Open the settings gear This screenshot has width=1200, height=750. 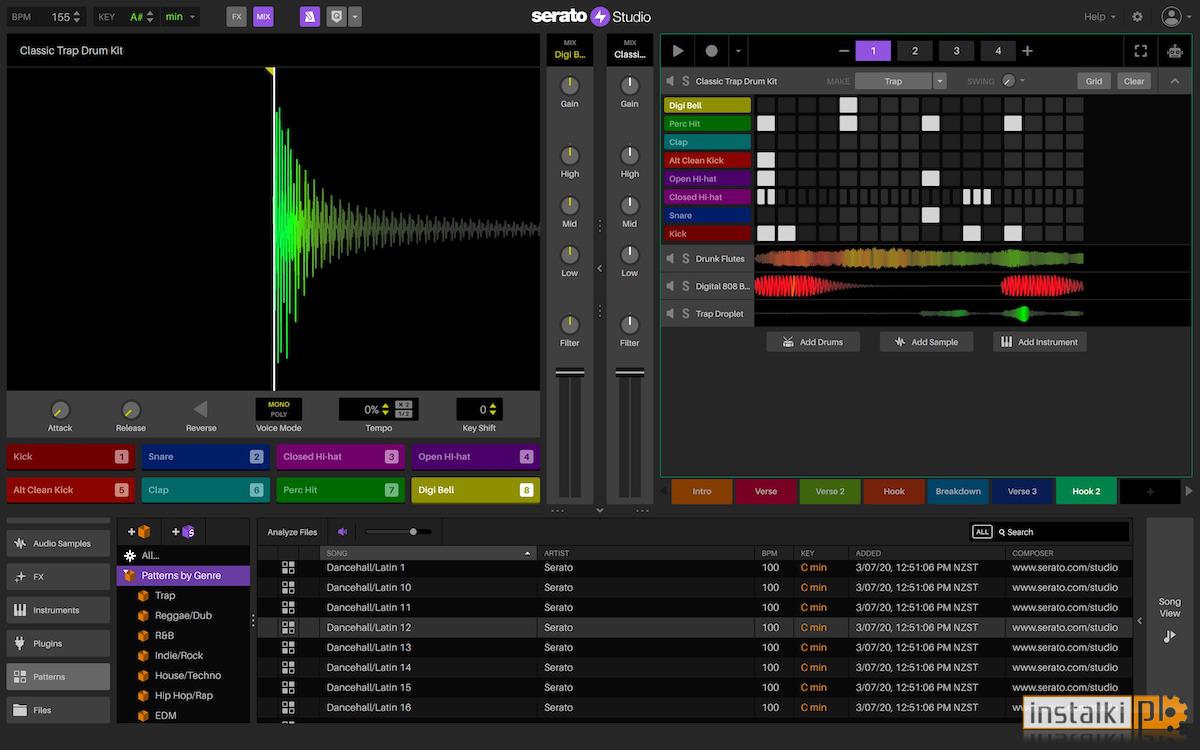(1137, 17)
